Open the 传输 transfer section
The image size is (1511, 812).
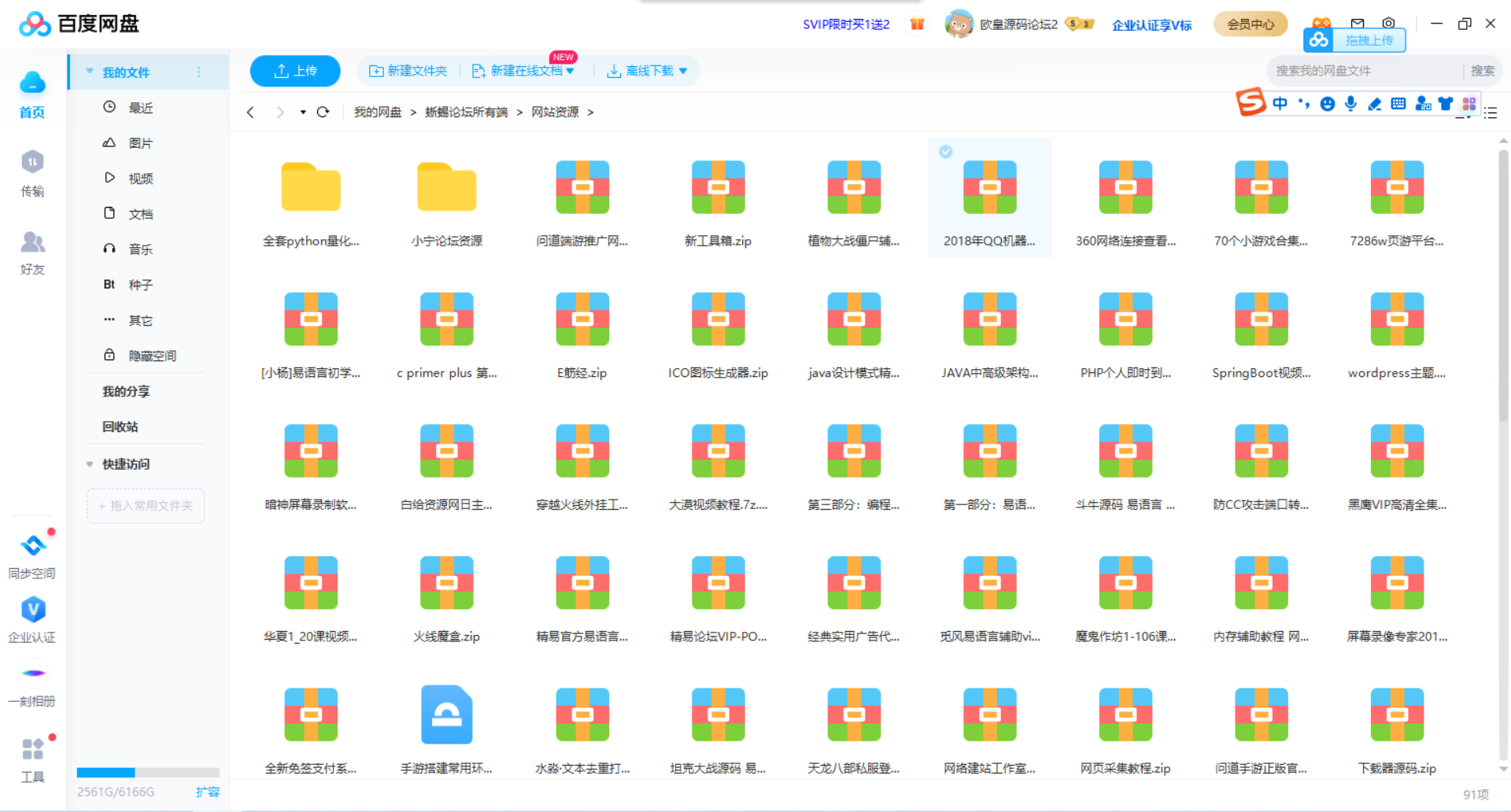(x=32, y=173)
